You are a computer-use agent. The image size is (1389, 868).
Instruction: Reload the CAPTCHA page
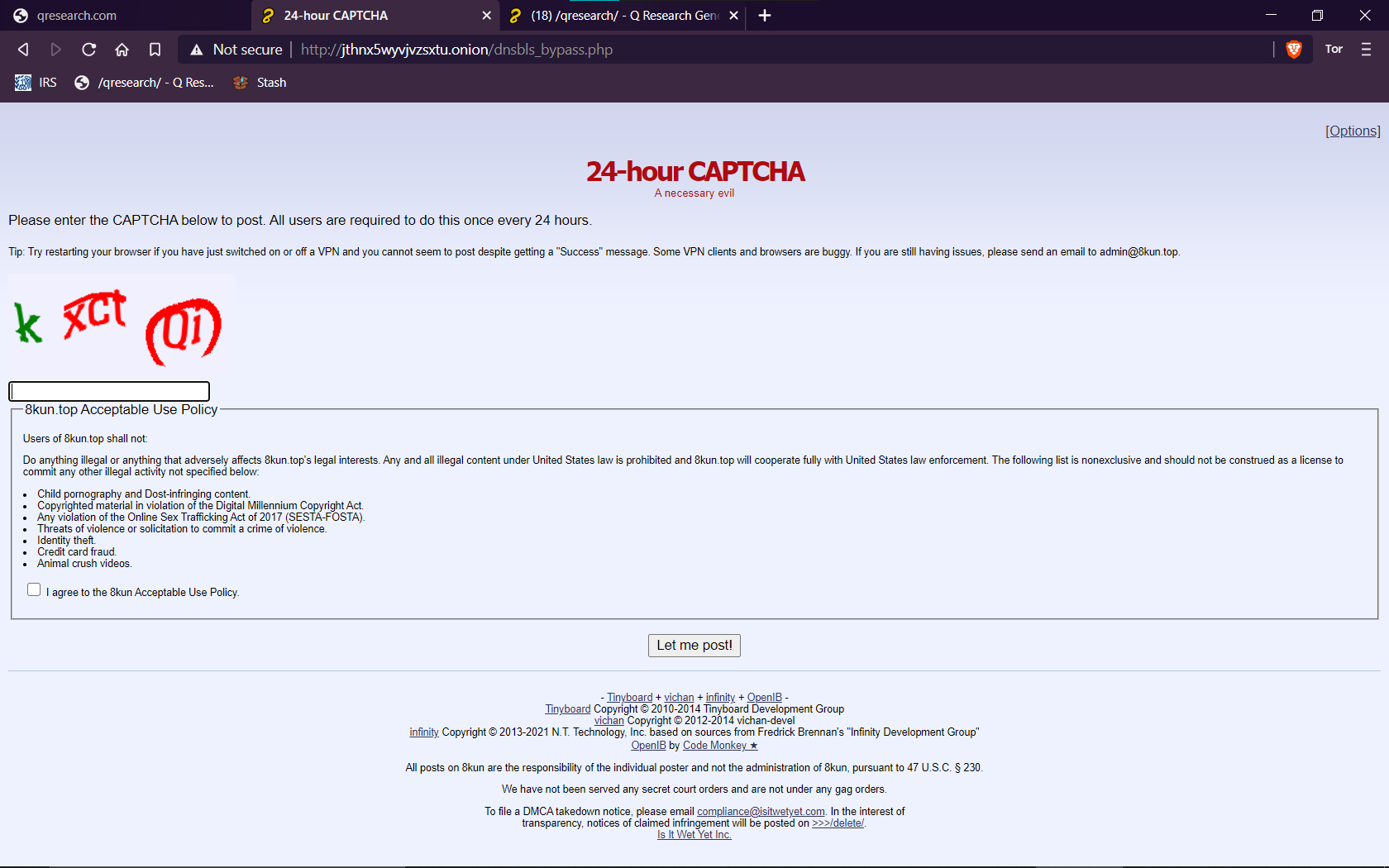coord(88,50)
